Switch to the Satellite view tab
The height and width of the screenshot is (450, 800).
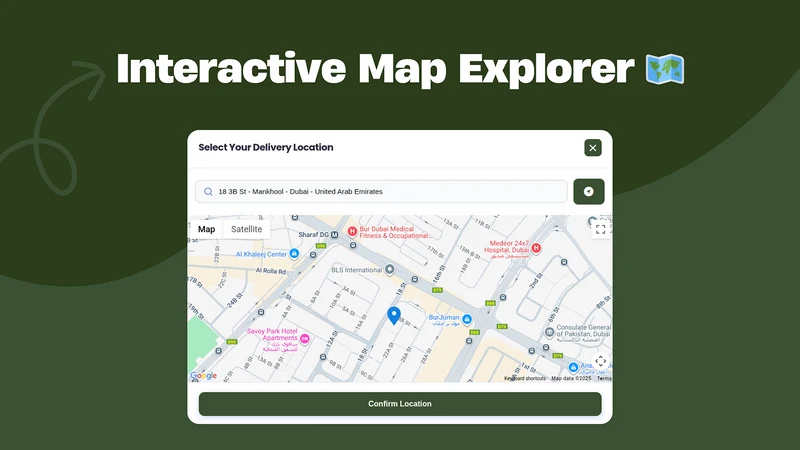(246, 229)
